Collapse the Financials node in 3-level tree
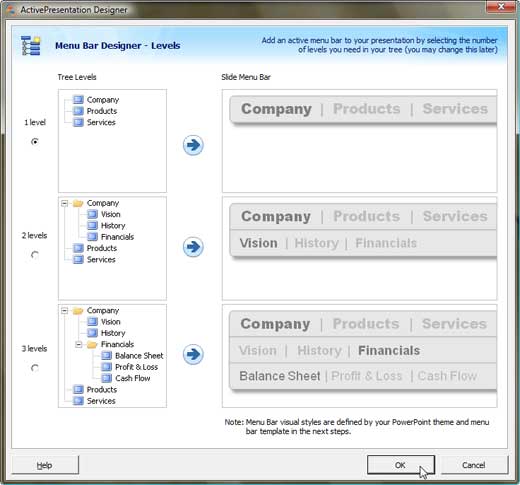 click(x=78, y=344)
